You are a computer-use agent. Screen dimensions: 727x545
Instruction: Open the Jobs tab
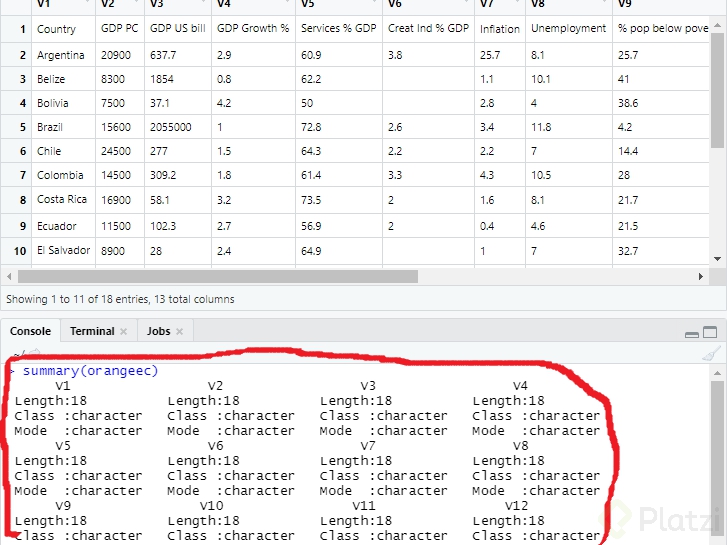coord(159,331)
